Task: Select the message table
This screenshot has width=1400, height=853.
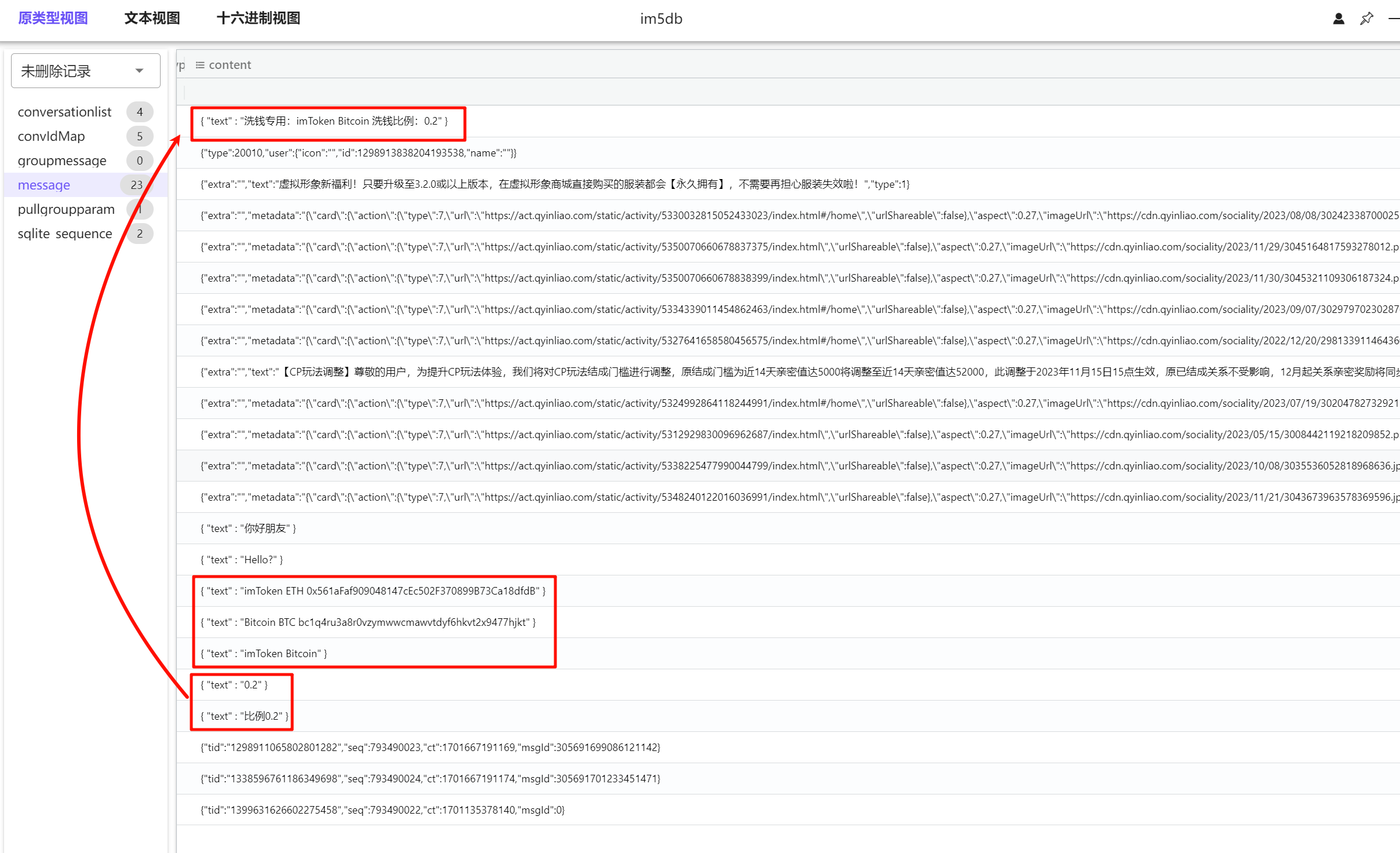Action: (x=44, y=185)
